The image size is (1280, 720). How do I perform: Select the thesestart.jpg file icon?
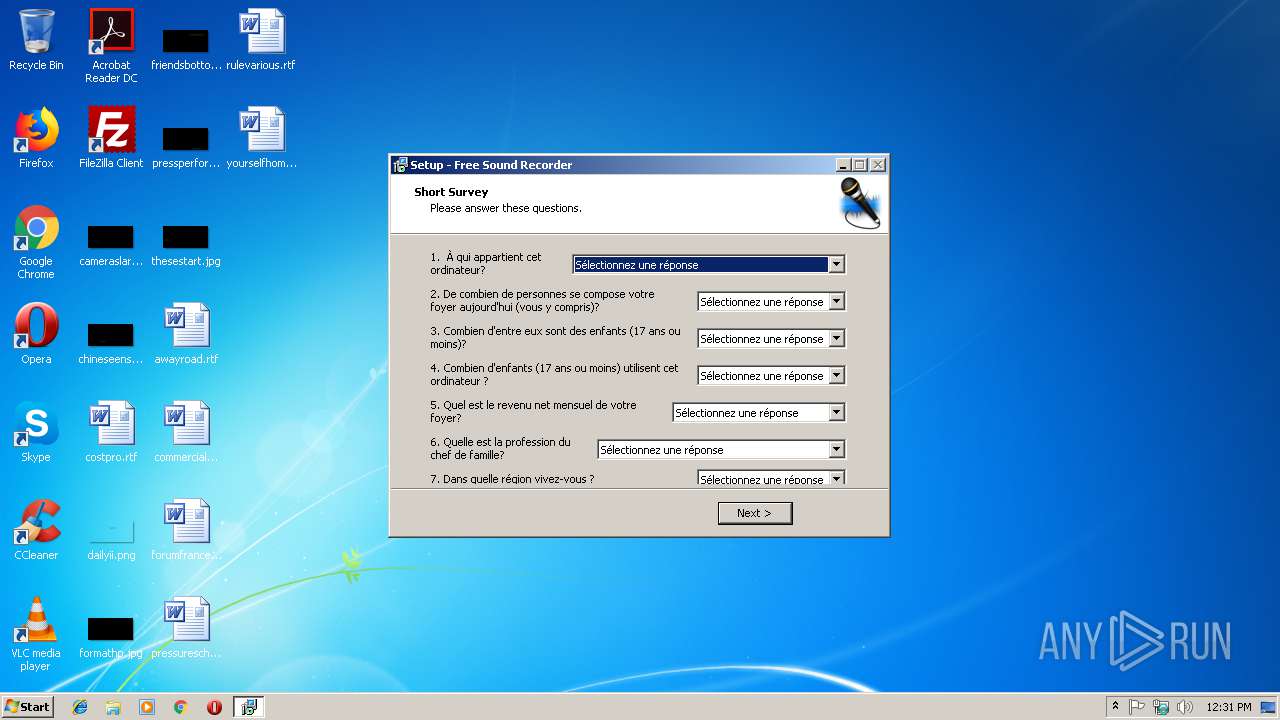point(186,246)
